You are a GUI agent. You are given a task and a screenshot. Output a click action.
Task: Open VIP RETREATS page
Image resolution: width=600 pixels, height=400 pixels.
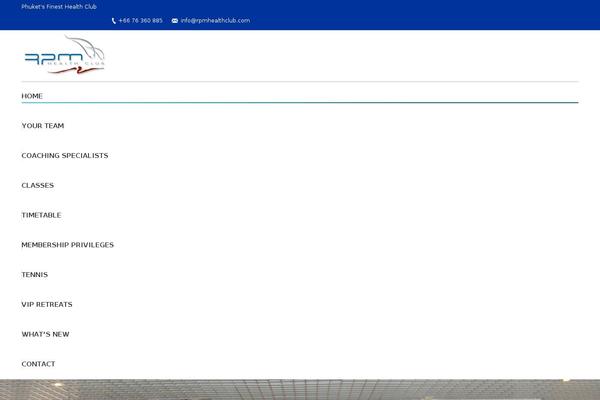point(47,304)
